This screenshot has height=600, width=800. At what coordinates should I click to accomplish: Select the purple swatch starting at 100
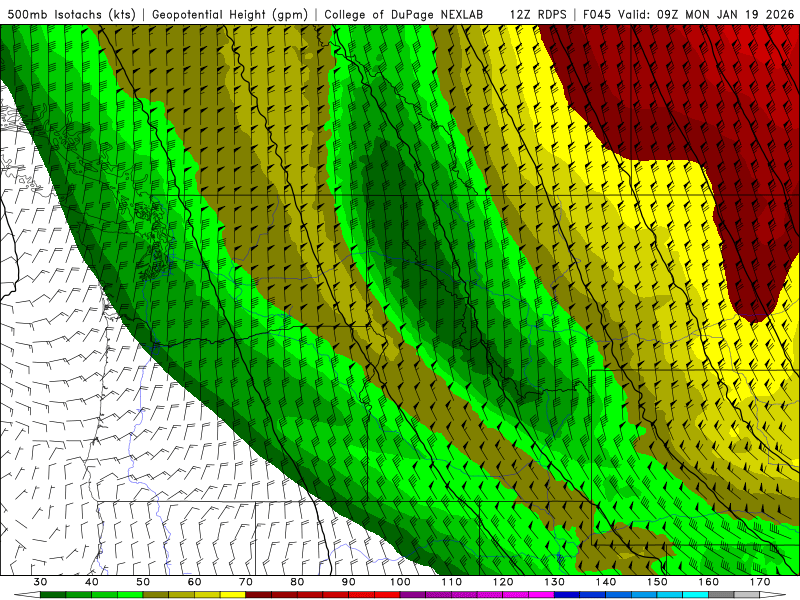(x=413, y=595)
